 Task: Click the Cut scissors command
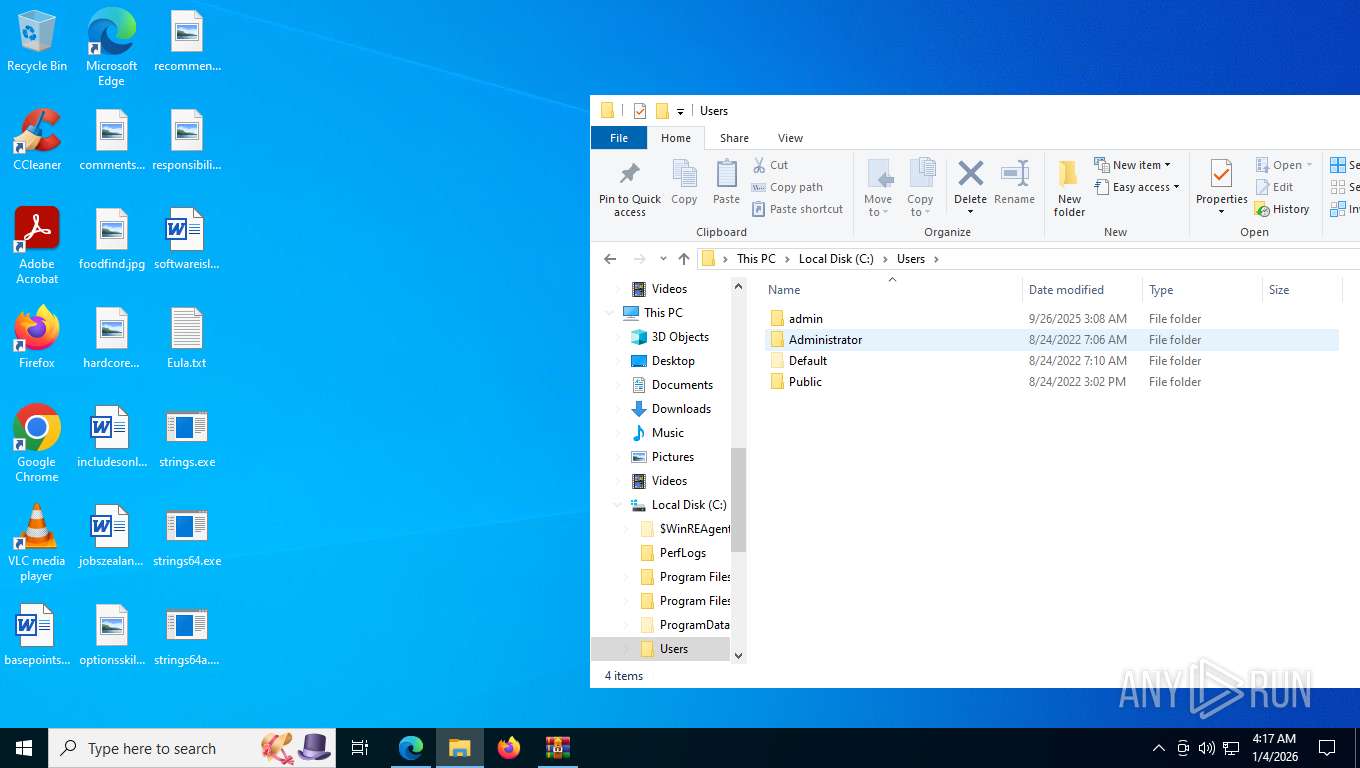click(x=770, y=165)
